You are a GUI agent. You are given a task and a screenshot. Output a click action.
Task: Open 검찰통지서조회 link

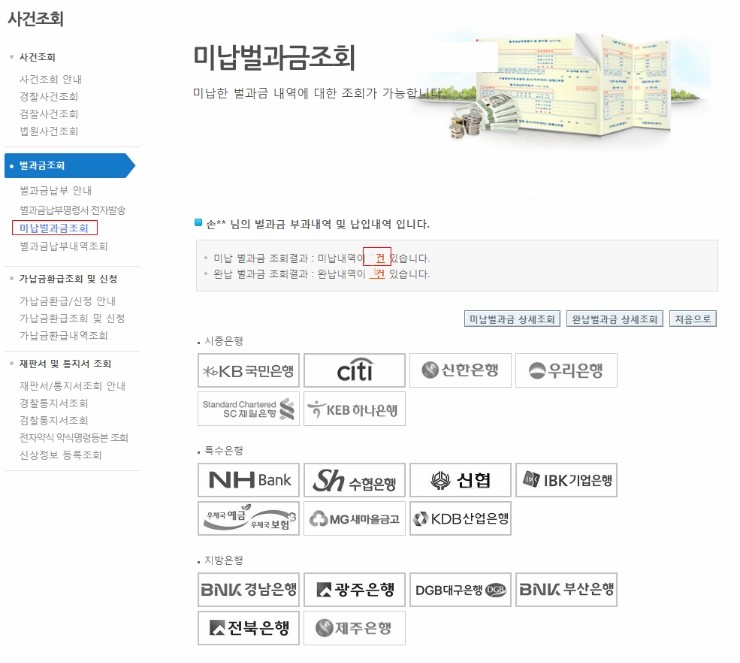coord(53,420)
